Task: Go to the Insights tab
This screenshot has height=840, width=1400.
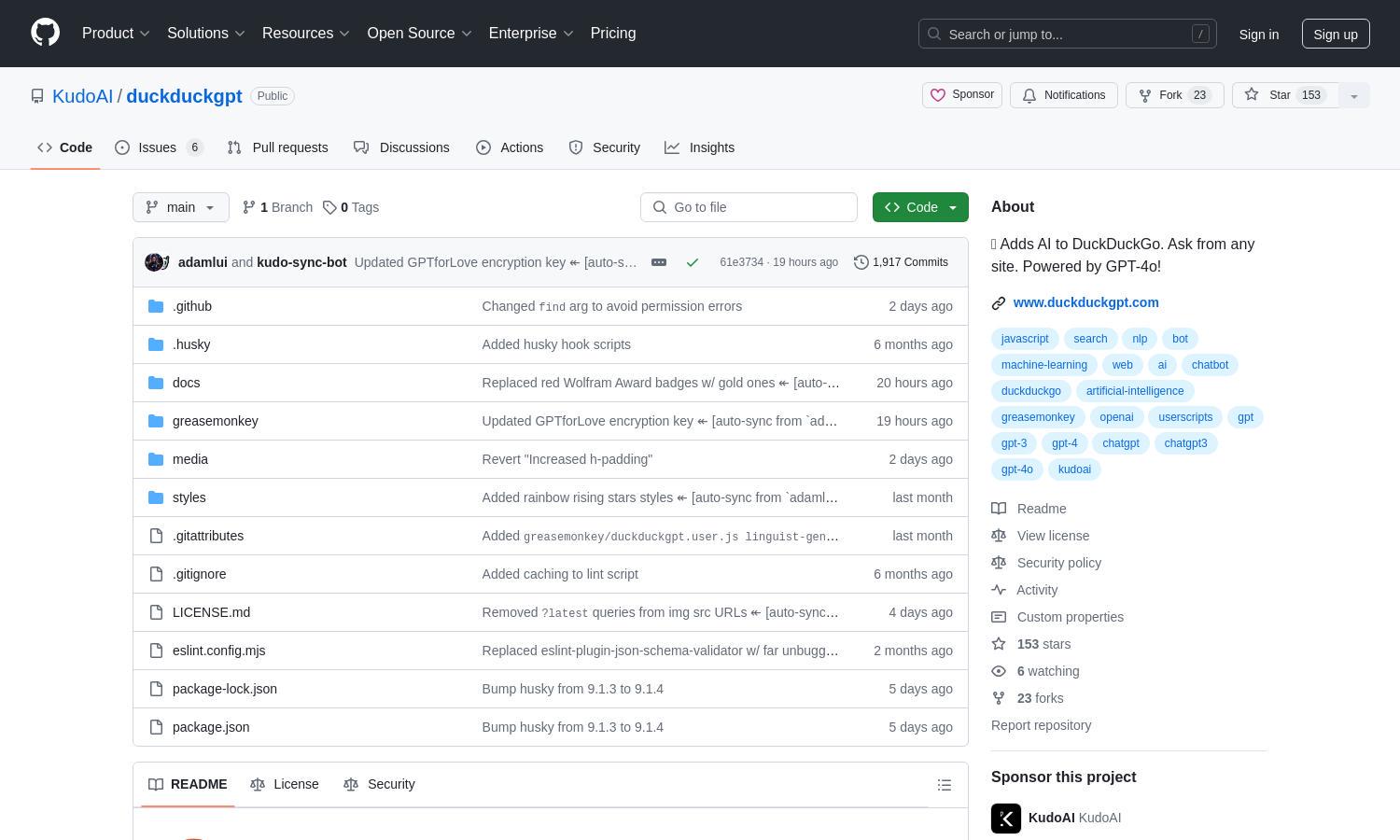Action: tap(700, 147)
